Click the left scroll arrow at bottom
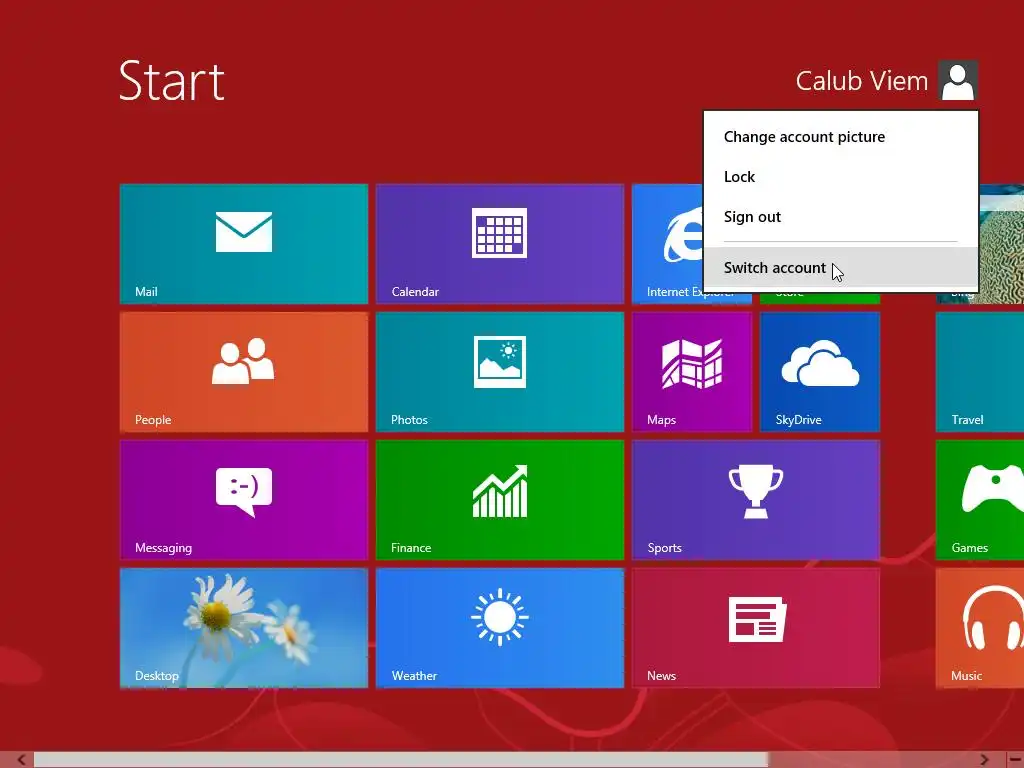The height and width of the screenshot is (768, 1024). point(20,760)
